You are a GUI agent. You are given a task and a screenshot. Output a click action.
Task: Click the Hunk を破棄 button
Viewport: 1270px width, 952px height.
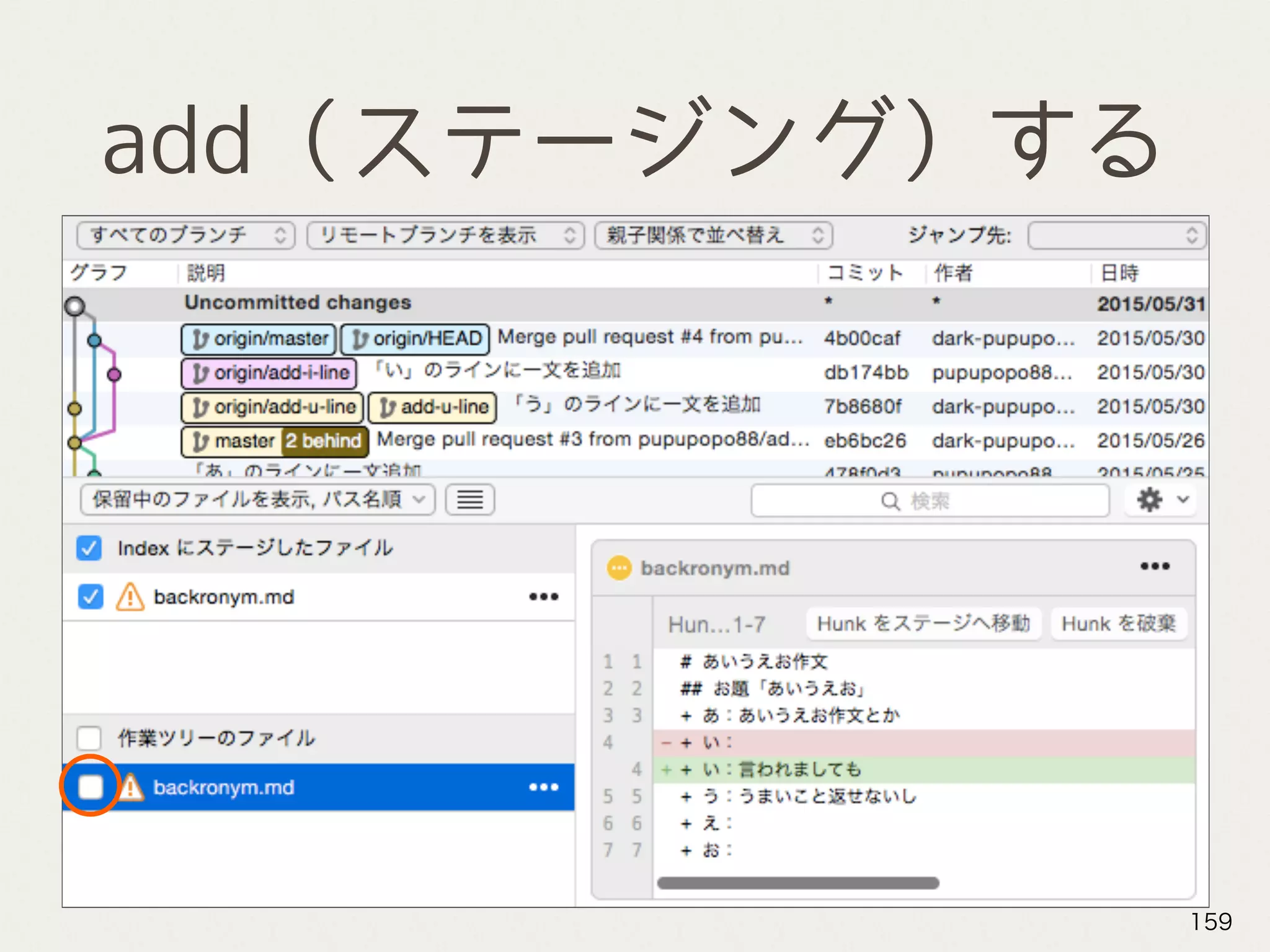(1118, 624)
